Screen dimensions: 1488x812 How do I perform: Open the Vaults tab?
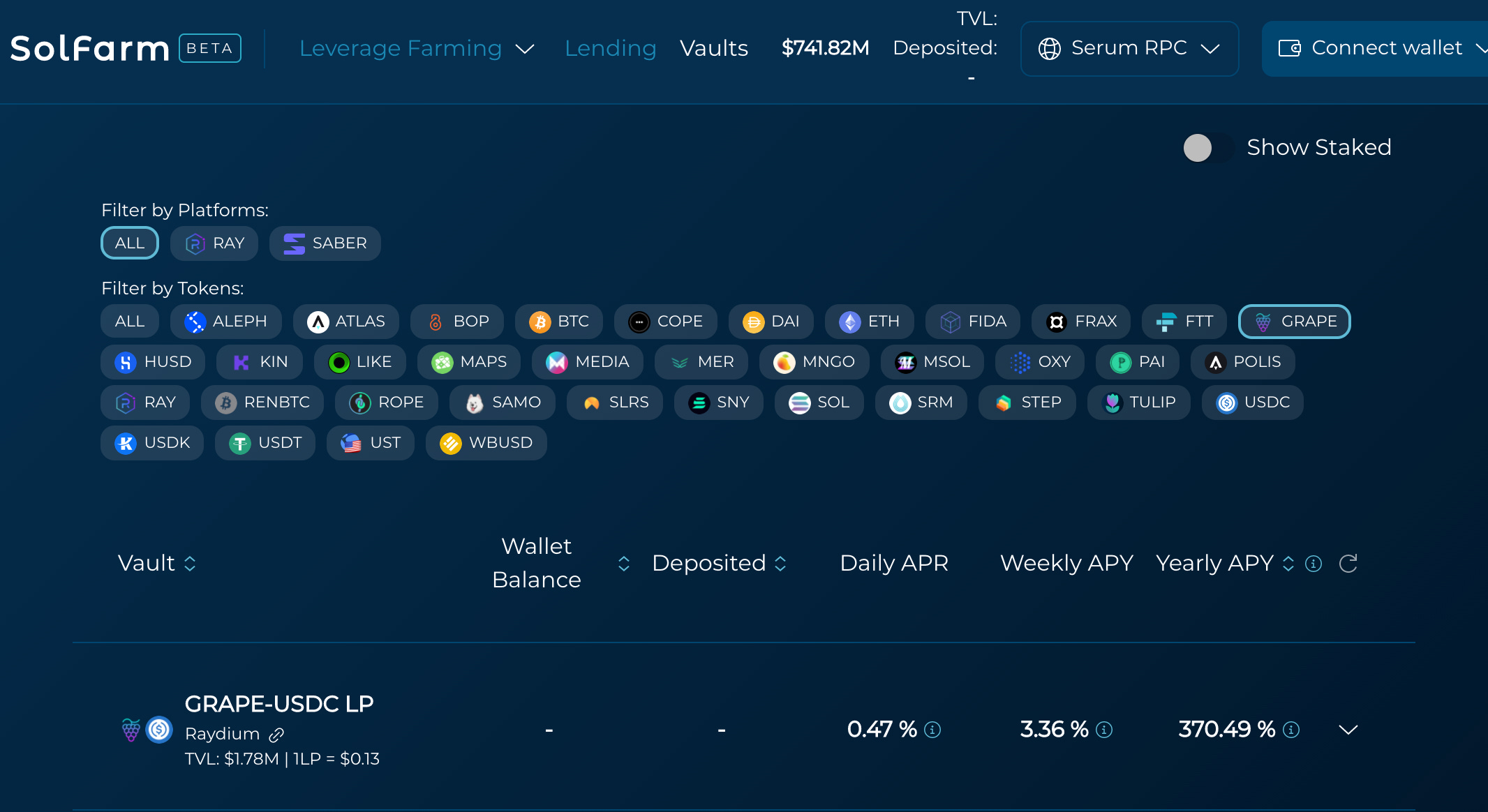(x=713, y=48)
